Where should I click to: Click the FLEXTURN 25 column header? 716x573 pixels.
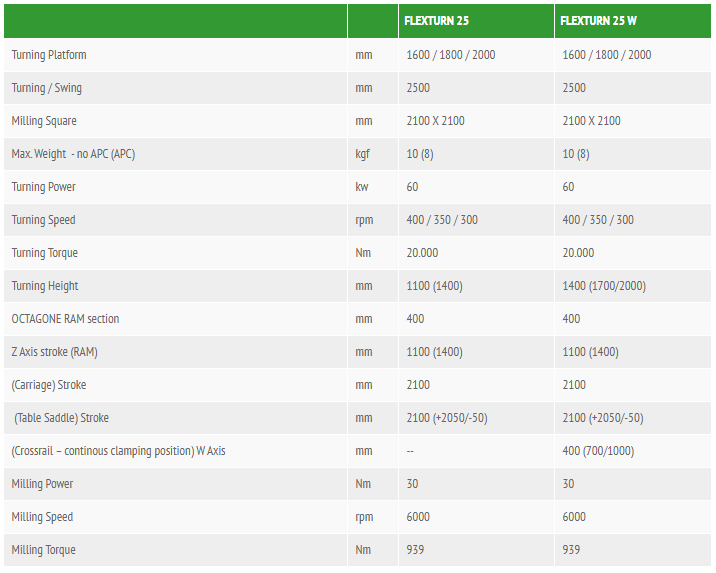click(x=437, y=21)
